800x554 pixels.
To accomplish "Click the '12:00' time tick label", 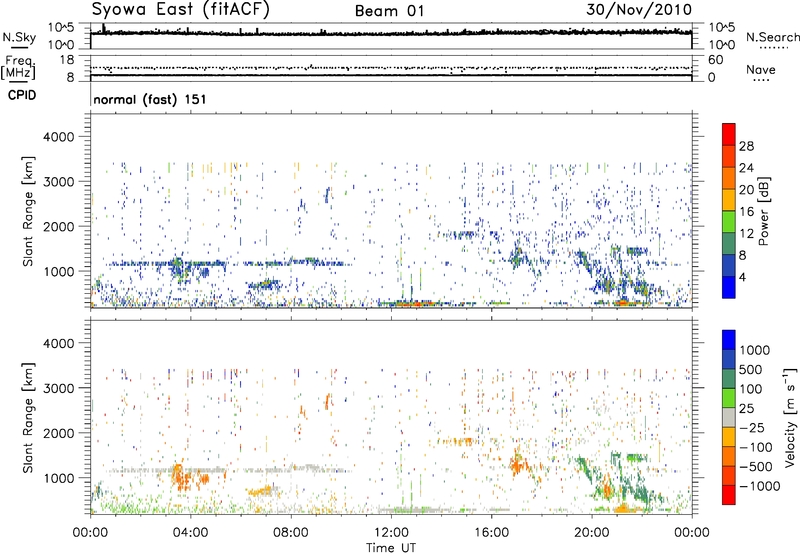I will (x=391, y=533).
